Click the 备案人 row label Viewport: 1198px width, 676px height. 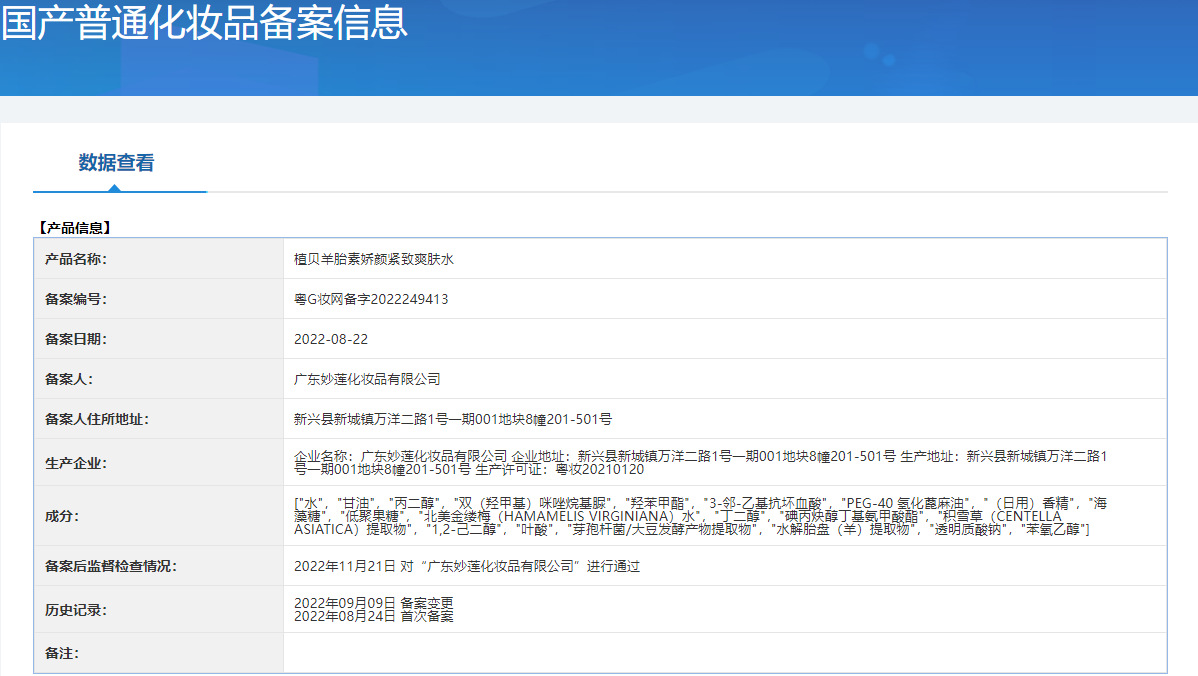[69, 379]
